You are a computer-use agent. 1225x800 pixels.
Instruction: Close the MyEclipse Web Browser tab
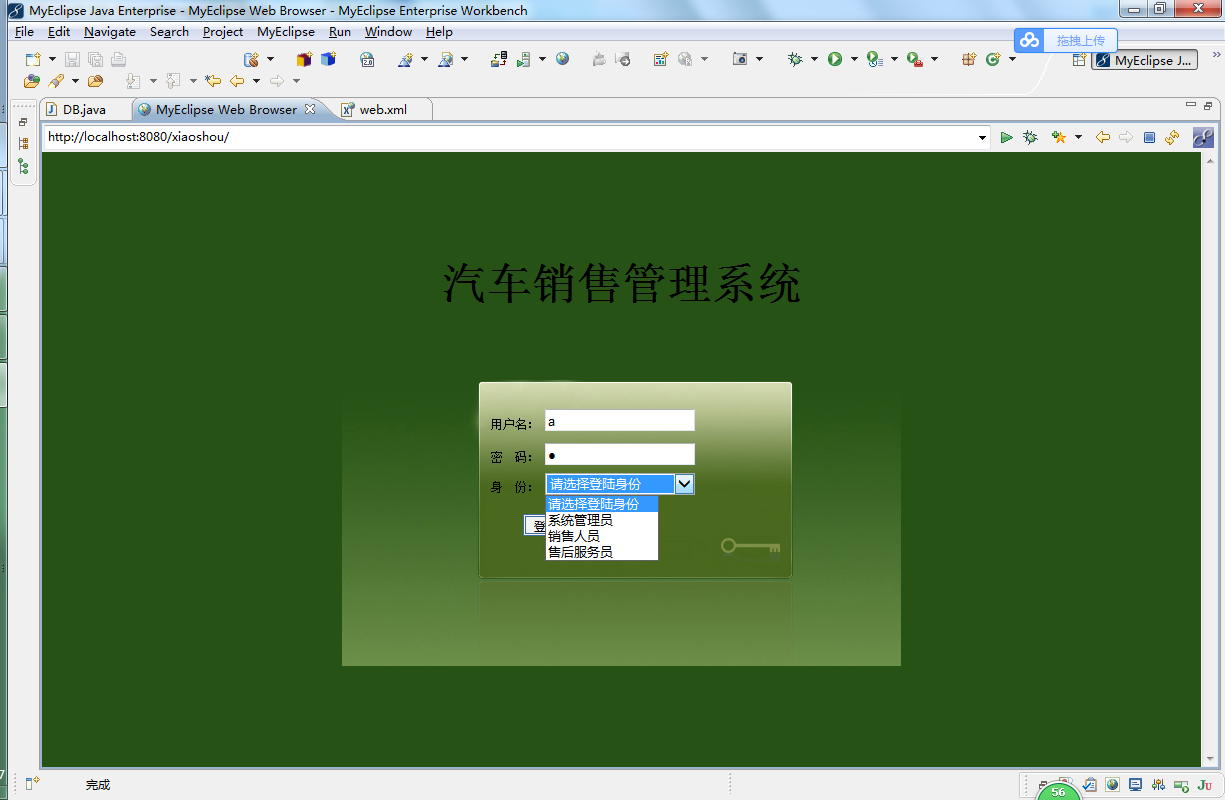click(x=310, y=109)
